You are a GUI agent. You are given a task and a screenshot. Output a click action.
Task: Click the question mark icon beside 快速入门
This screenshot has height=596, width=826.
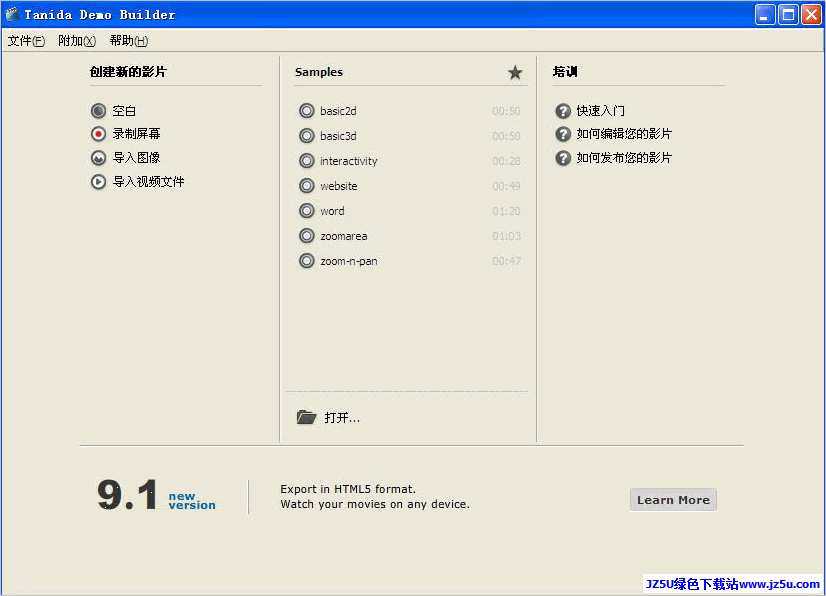(563, 111)
